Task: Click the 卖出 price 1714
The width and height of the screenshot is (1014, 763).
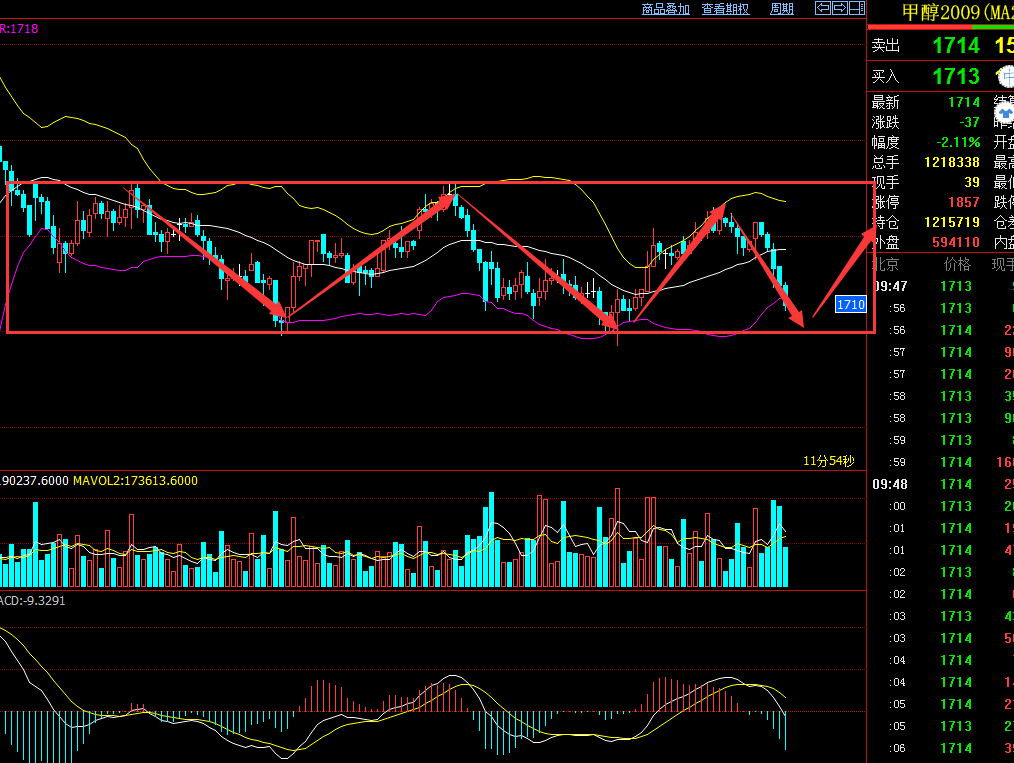Action: coord(956,45)
